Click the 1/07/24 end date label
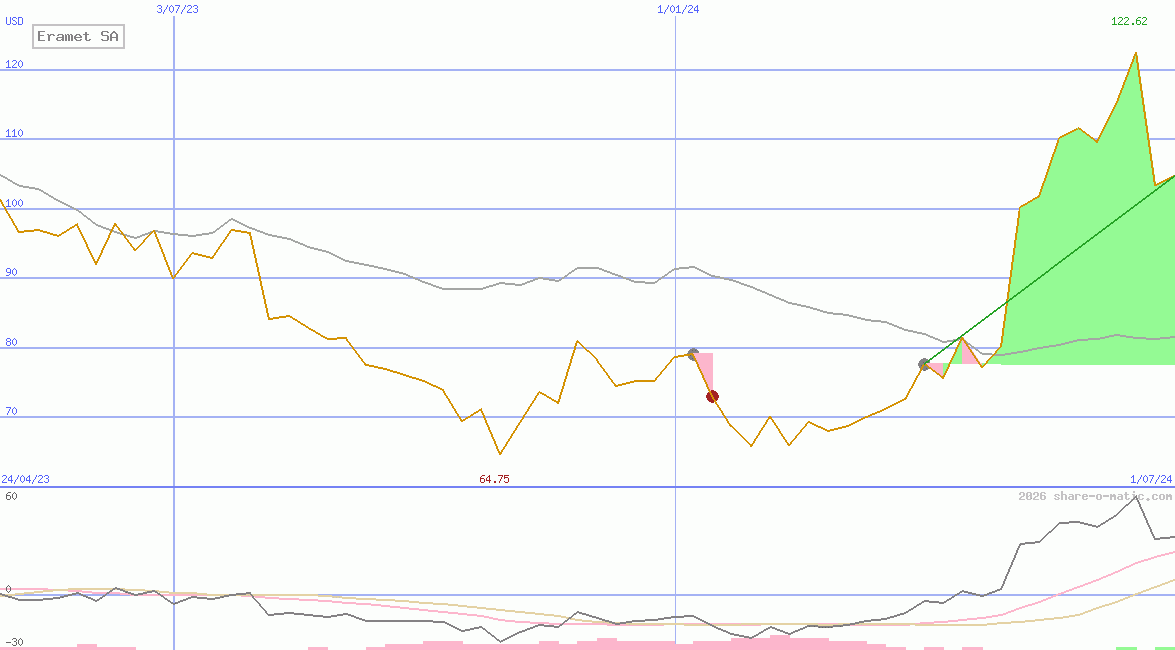The width and height of the screenshot is (1175, 650). click(x=1150, y=479)
